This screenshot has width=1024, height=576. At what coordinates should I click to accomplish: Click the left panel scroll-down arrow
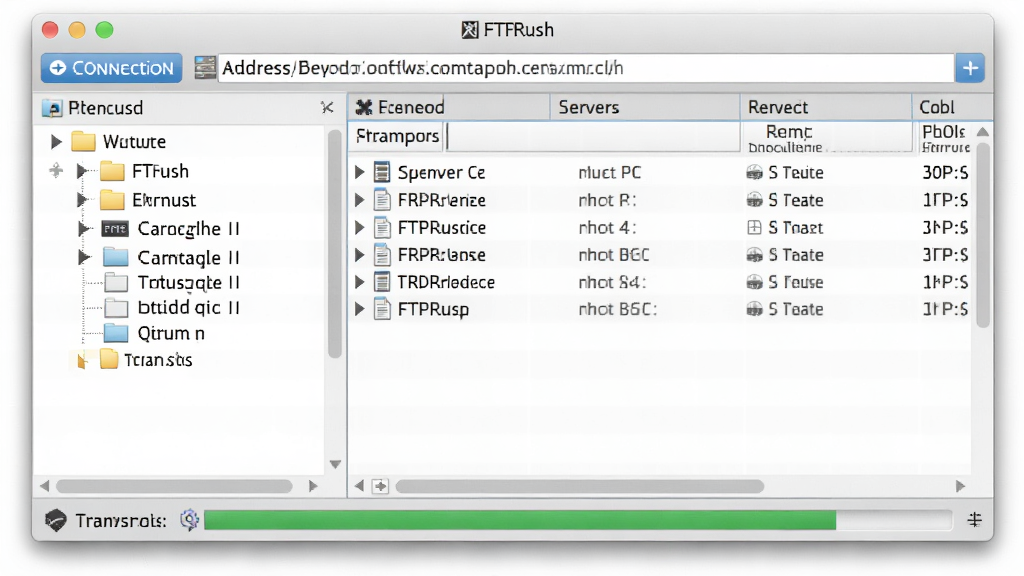335,464
